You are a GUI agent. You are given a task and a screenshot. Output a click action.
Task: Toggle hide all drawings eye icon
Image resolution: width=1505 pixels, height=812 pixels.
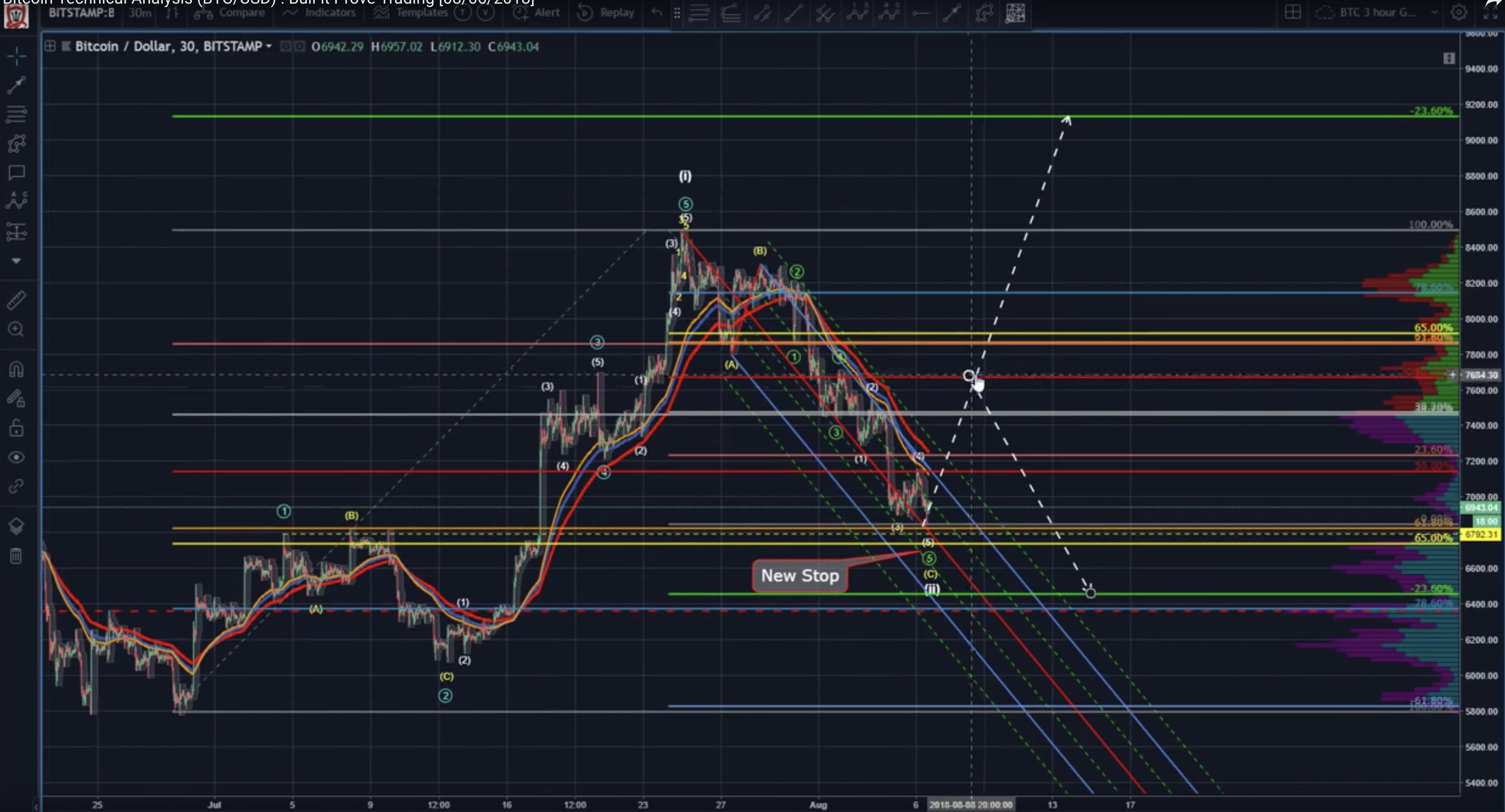[16, 457]
